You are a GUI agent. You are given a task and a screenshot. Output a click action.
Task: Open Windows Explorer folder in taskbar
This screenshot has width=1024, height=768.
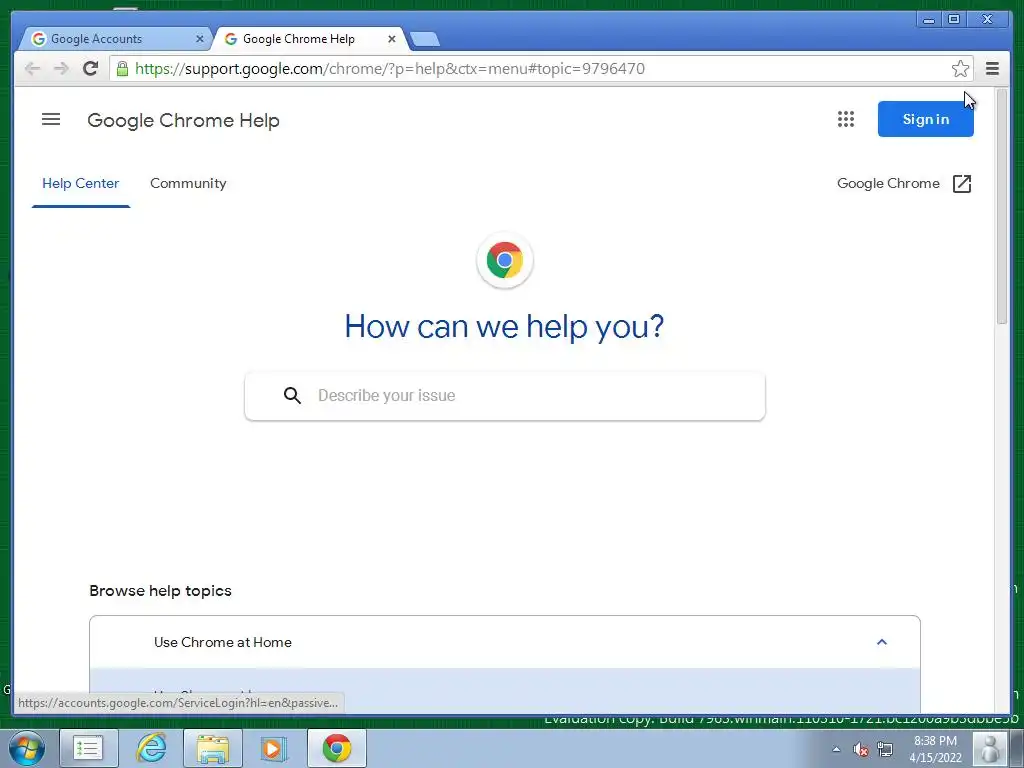[x=213, y=748]
